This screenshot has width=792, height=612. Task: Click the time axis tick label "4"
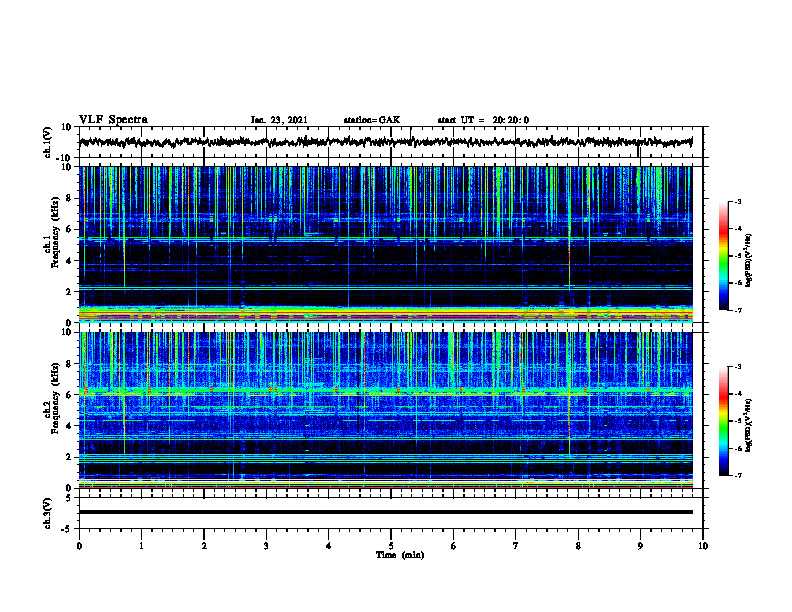tap(328, 546)
